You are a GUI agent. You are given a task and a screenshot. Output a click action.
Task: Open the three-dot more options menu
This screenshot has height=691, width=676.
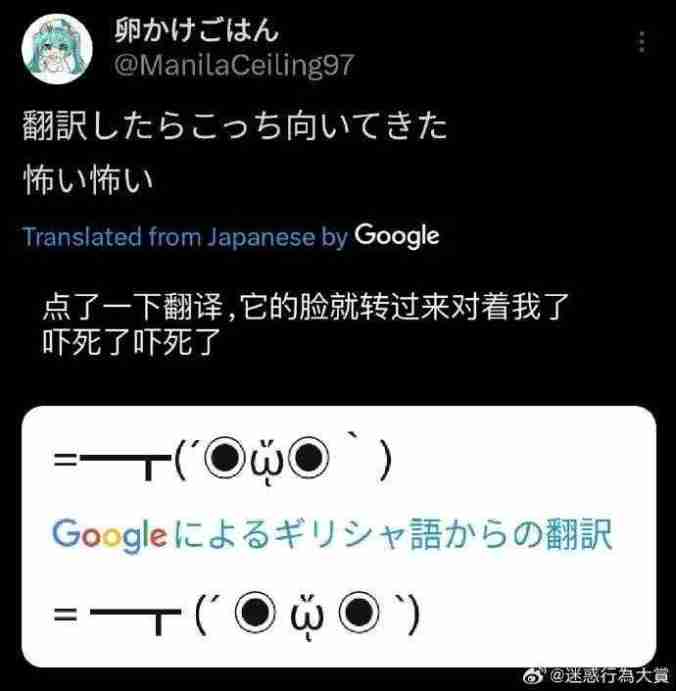click(642, 42)
